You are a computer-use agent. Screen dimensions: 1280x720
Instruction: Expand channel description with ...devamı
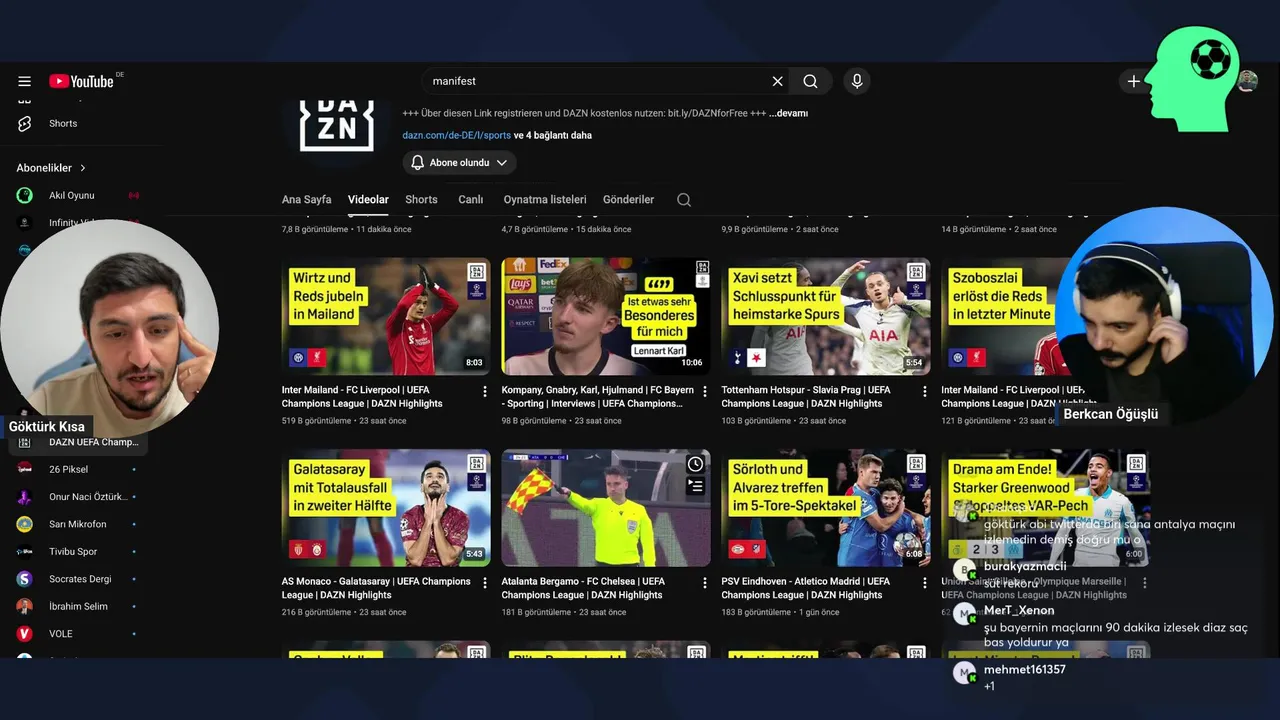(788, 113)
